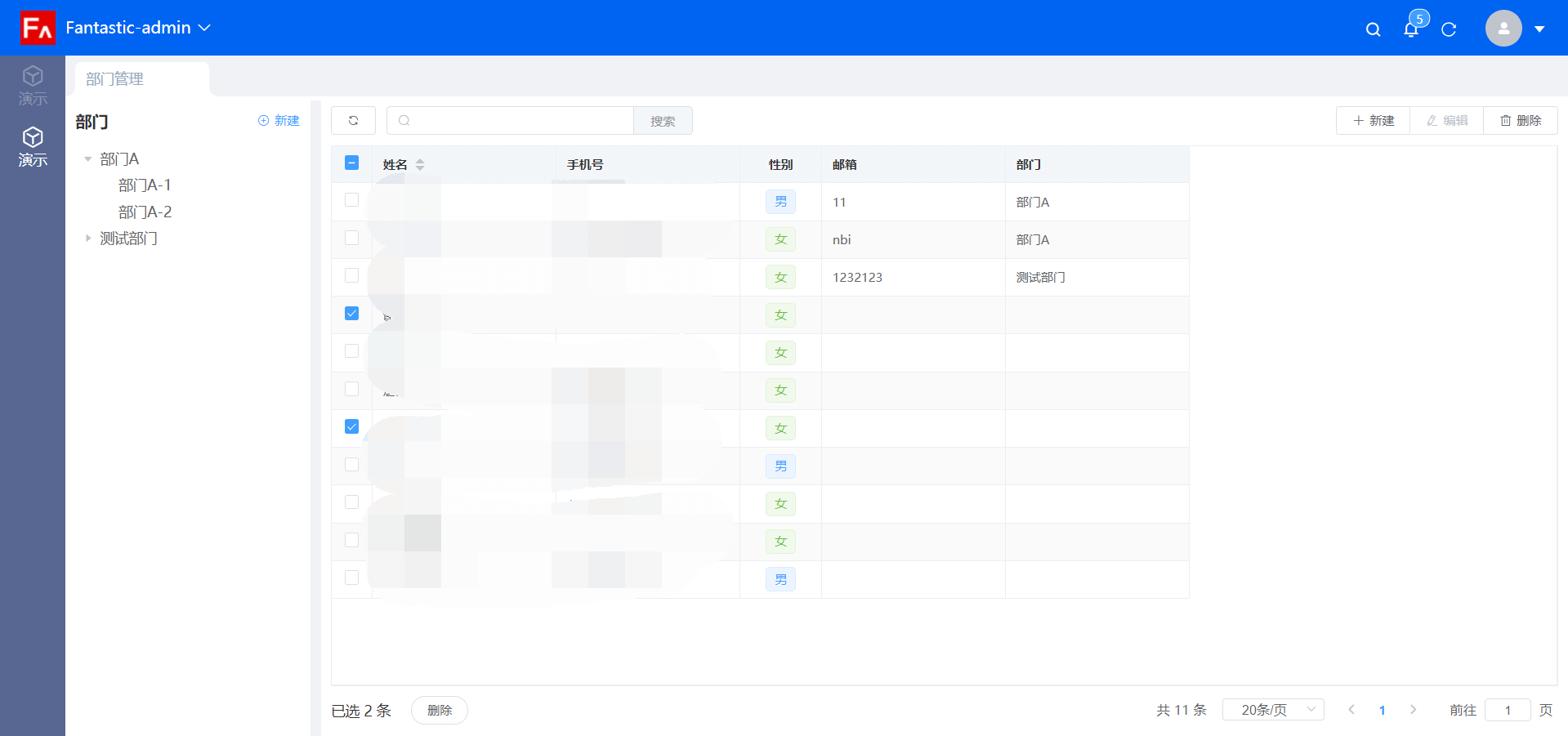This screenshot has width=1568, height=736.
Task: Click the bottom 删除 button beside 已选 2 条
Action: (x=439, y=710)
